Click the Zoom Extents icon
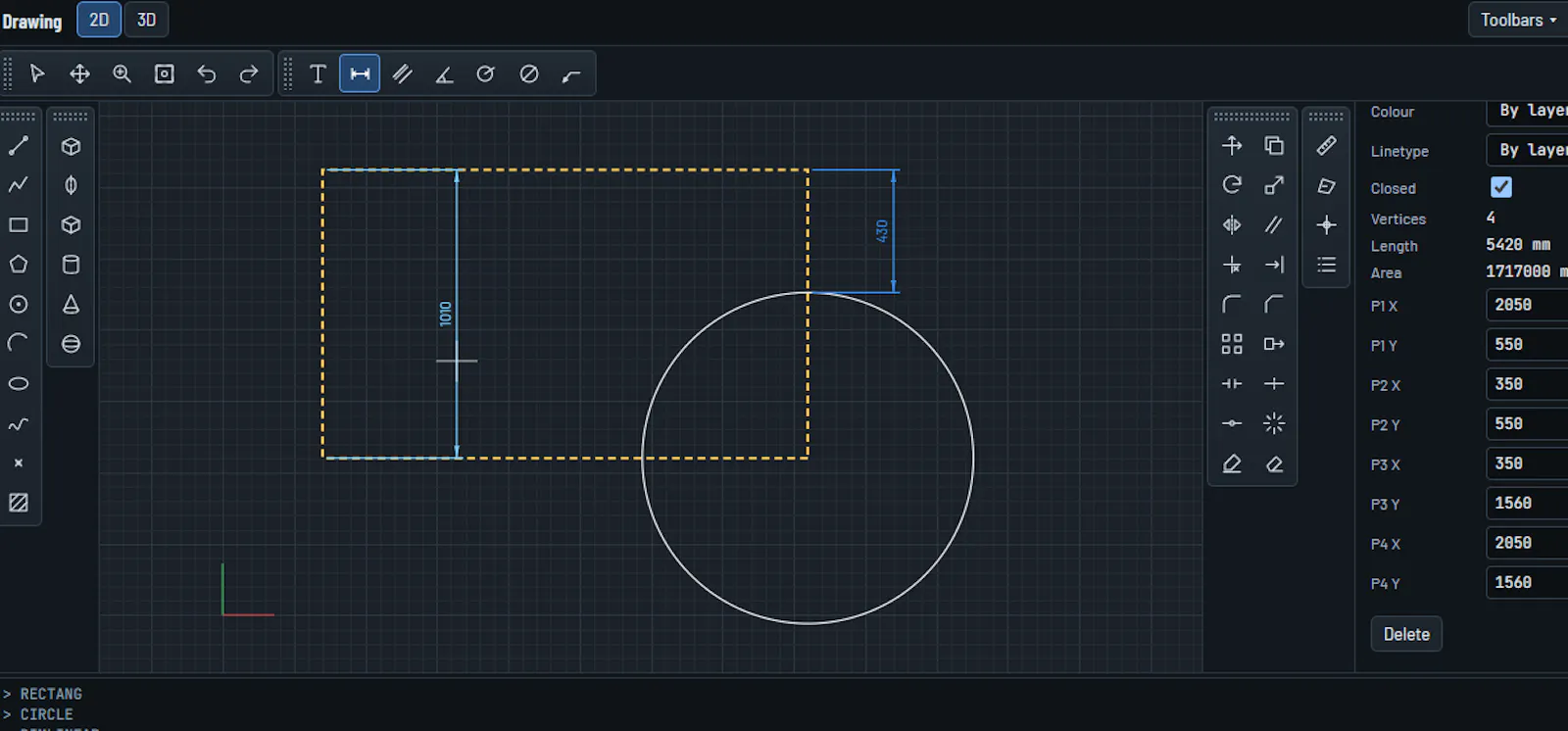Image resolution: width=1568 pixels, height=731 pixels. [165, 73]
